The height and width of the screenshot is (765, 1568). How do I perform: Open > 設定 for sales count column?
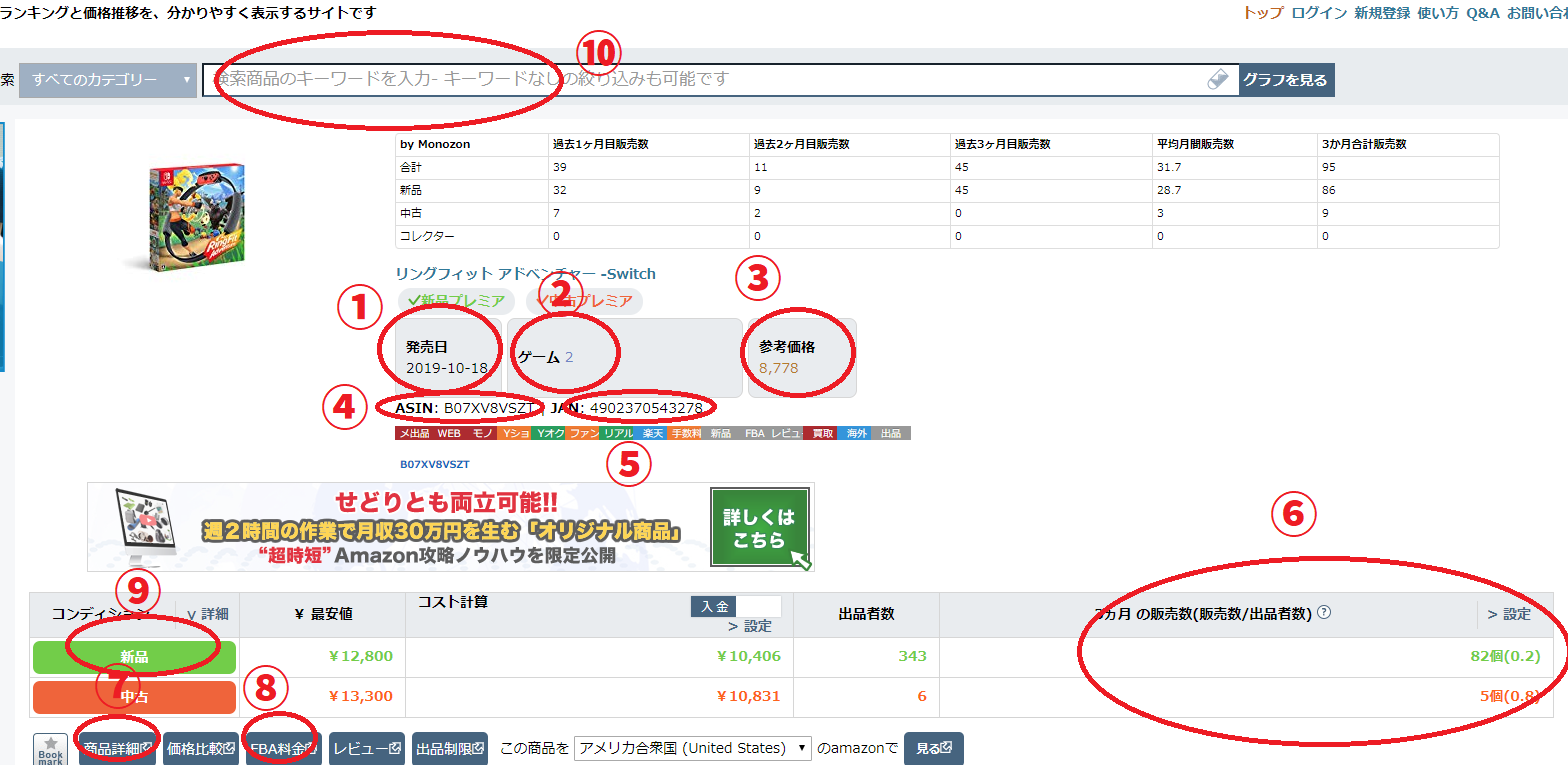(1509, 614)
